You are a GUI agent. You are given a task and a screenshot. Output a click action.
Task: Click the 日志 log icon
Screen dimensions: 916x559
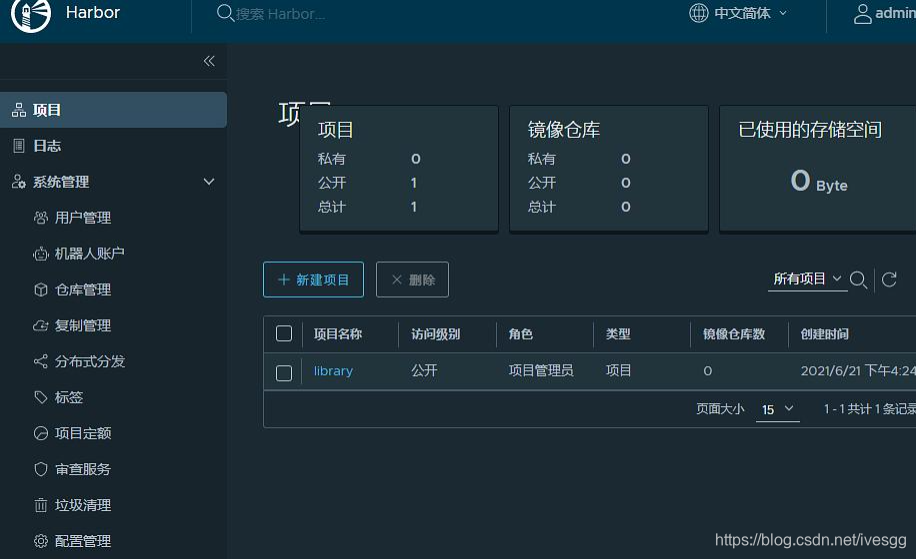[19, 146]
